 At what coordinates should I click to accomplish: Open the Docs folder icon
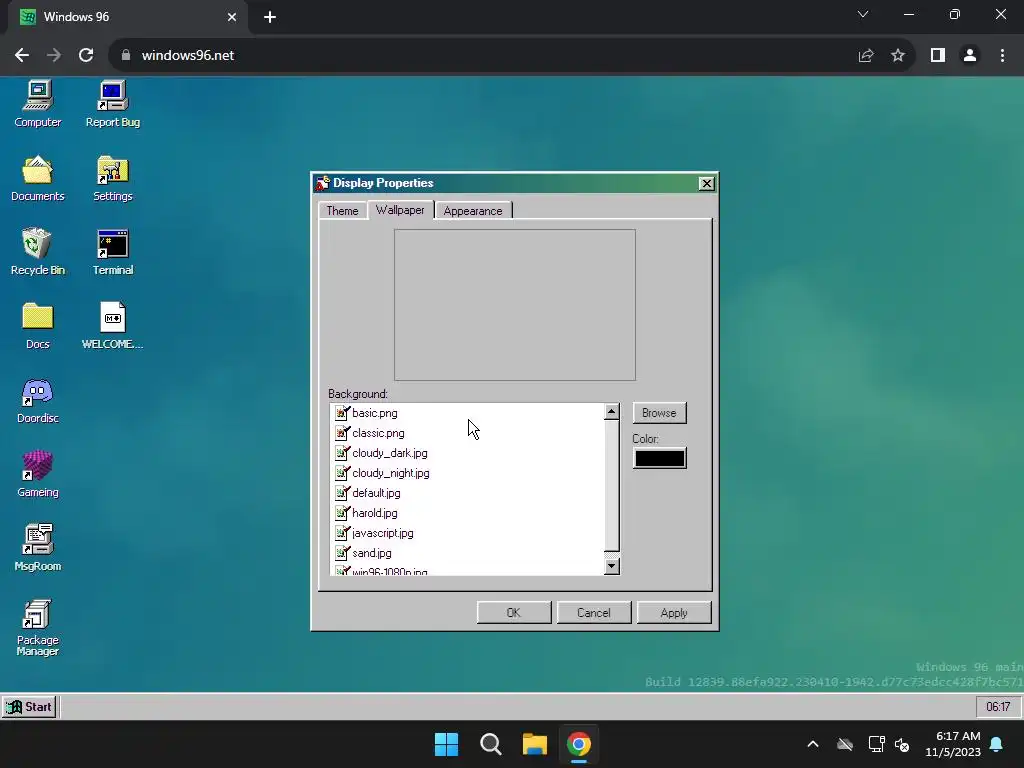(38, 325)
